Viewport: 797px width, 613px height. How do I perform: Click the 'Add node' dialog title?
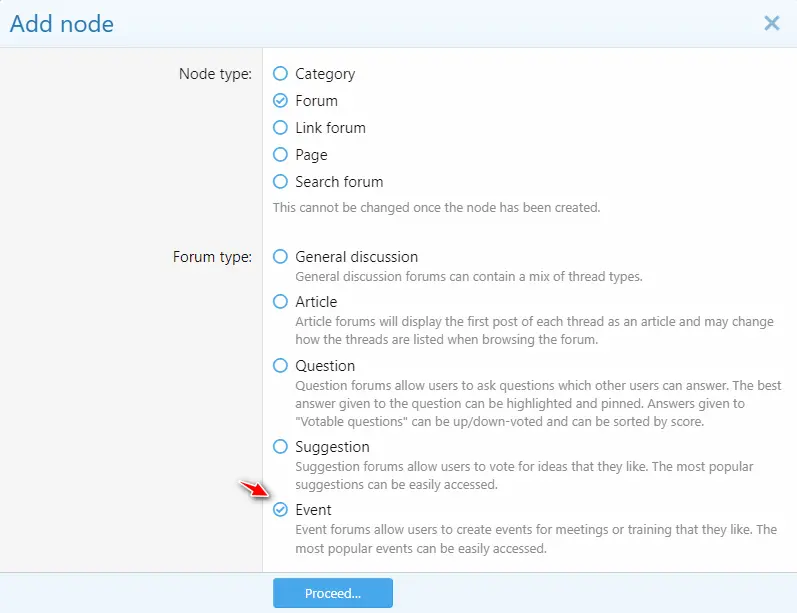coord(62,24)
